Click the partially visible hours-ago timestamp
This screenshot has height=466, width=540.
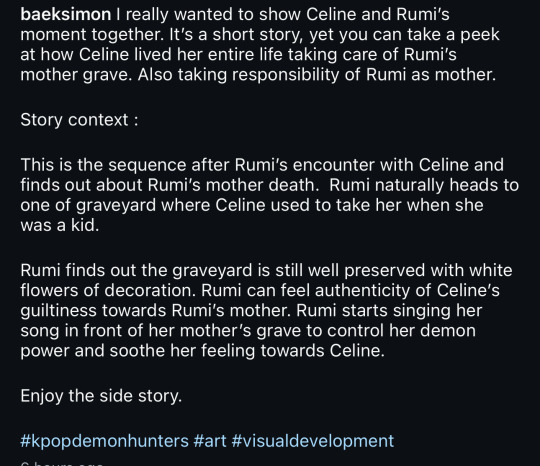coord(62,464)
